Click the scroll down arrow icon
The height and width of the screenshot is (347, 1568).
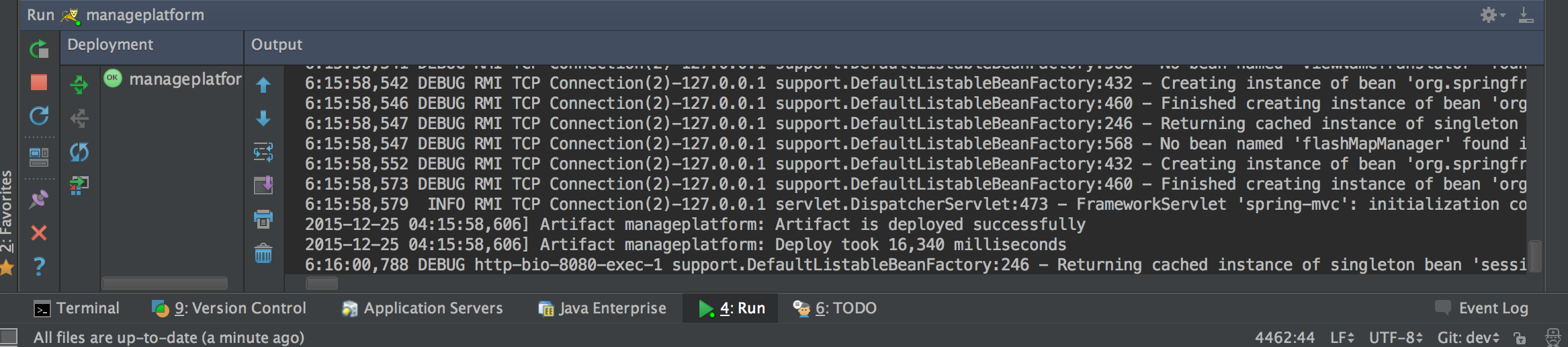click(x=263, y=118)
